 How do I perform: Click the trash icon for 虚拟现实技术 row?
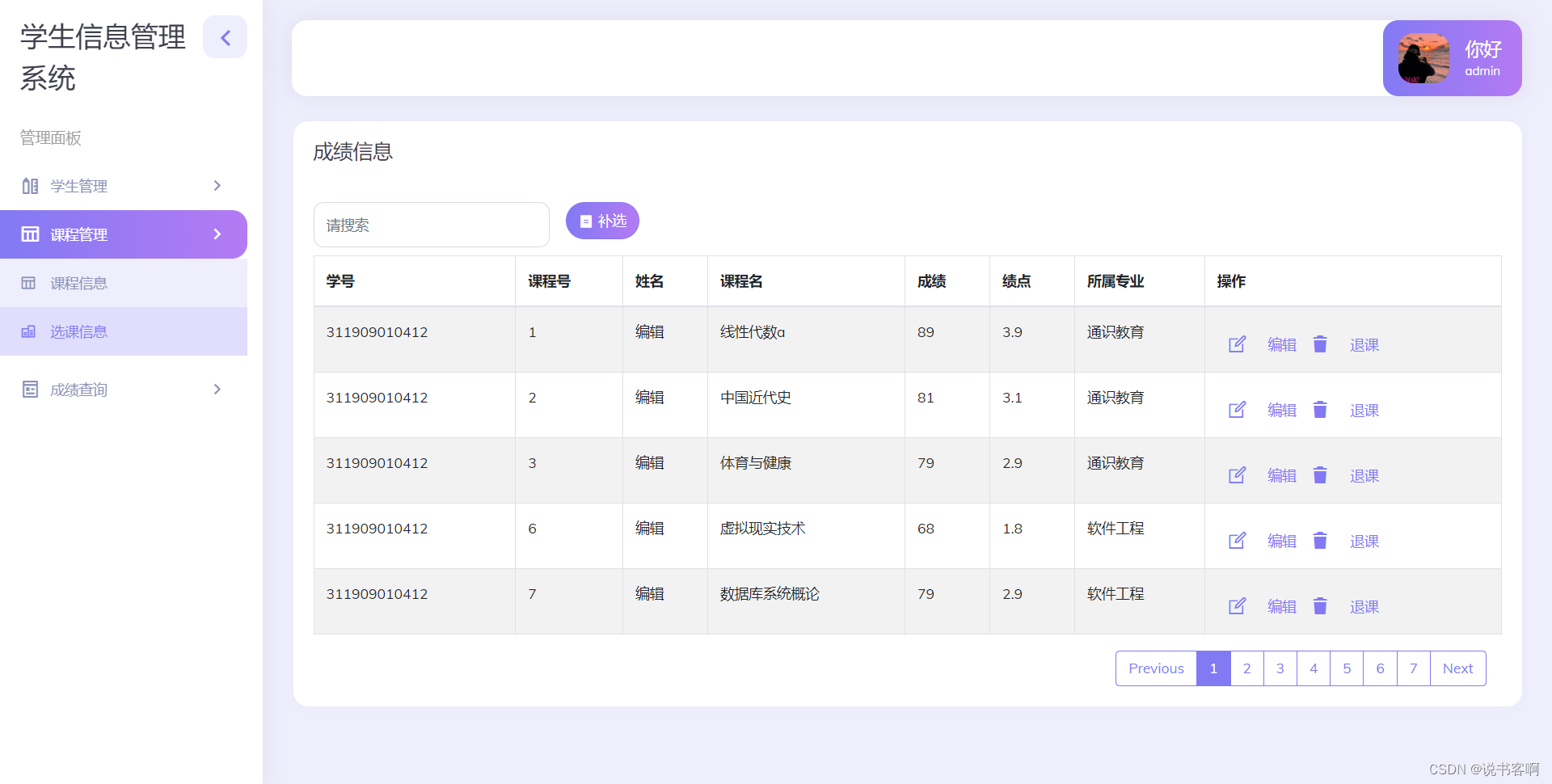coord(1320,541)
